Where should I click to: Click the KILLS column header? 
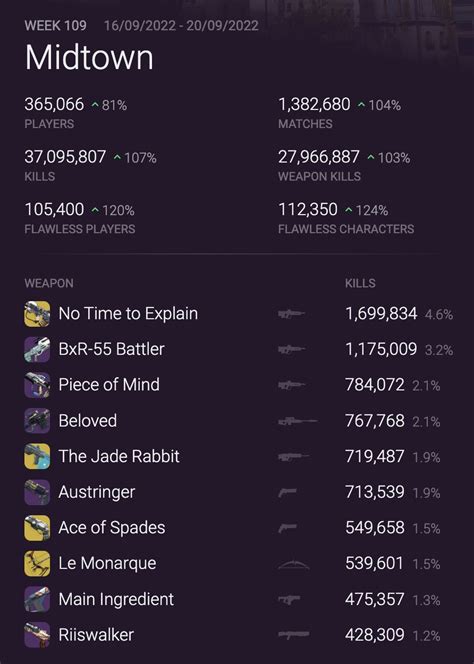click(360, 283)
